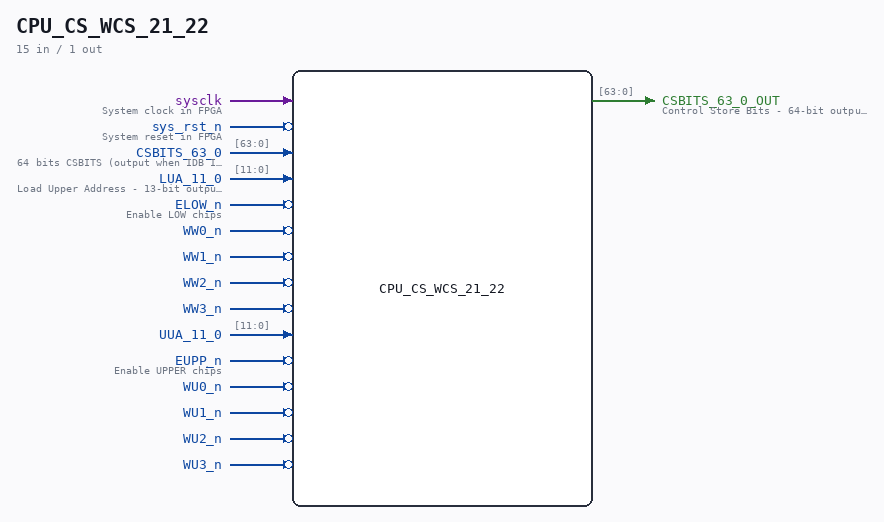Click the CSBITS_63_0 input port label
Screen dimensions: 884x522
point(179,153)
